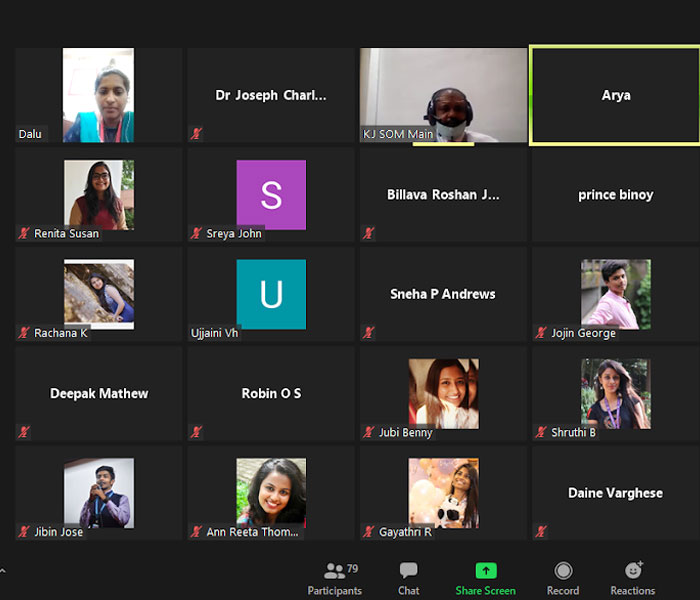This screenshot has height=600, width=700.
Task: Click the Share Screen text label
Action: 486,591
